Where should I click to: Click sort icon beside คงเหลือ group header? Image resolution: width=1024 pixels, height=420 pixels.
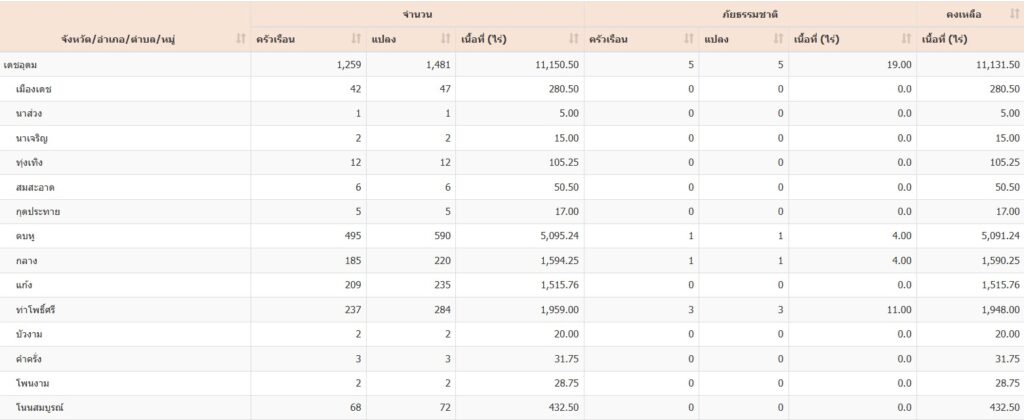(1010, 14)
